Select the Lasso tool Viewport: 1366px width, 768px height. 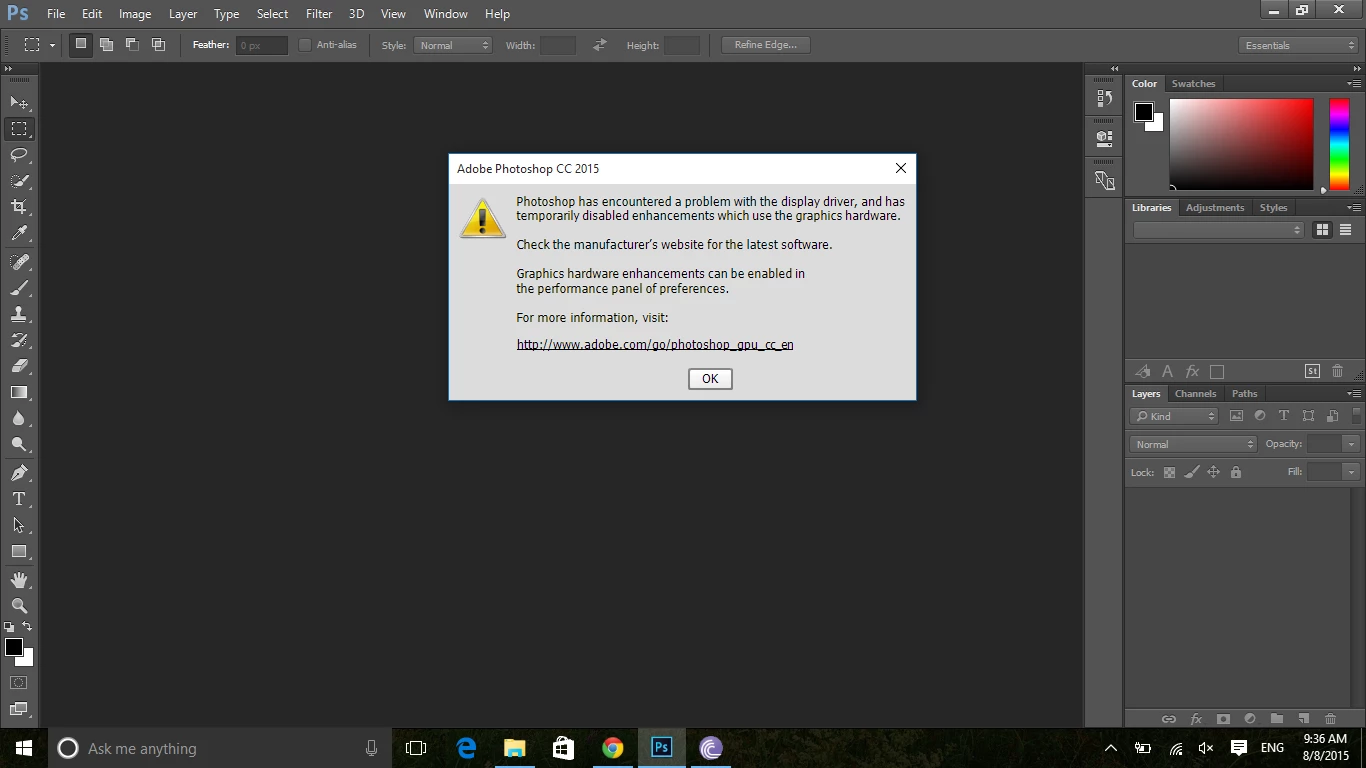pyautogui.click(x=19, y=155)
